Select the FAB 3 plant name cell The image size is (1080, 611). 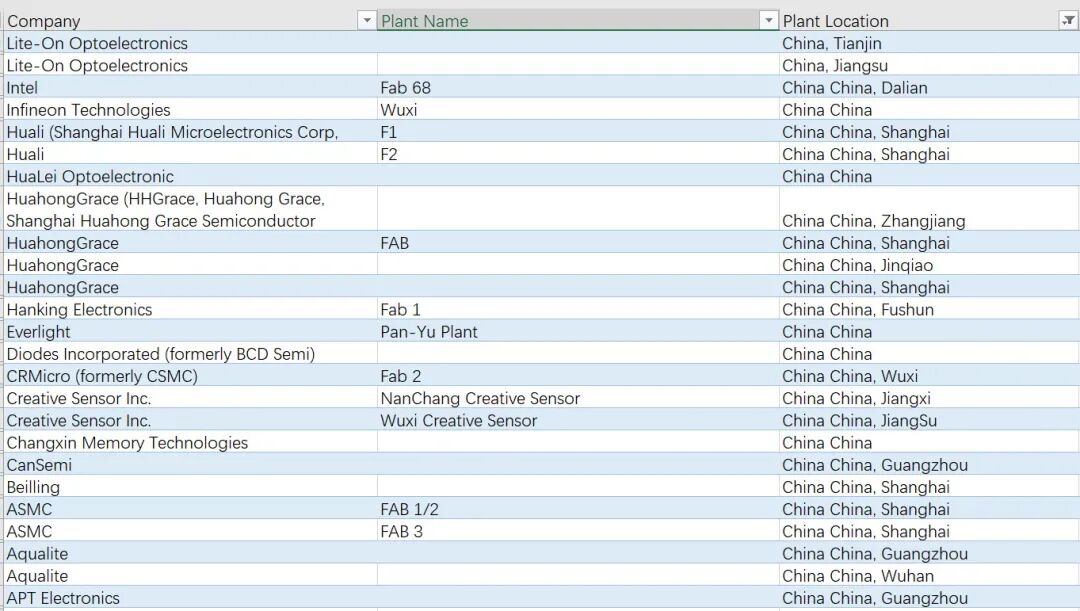click(x=579, y=531)
